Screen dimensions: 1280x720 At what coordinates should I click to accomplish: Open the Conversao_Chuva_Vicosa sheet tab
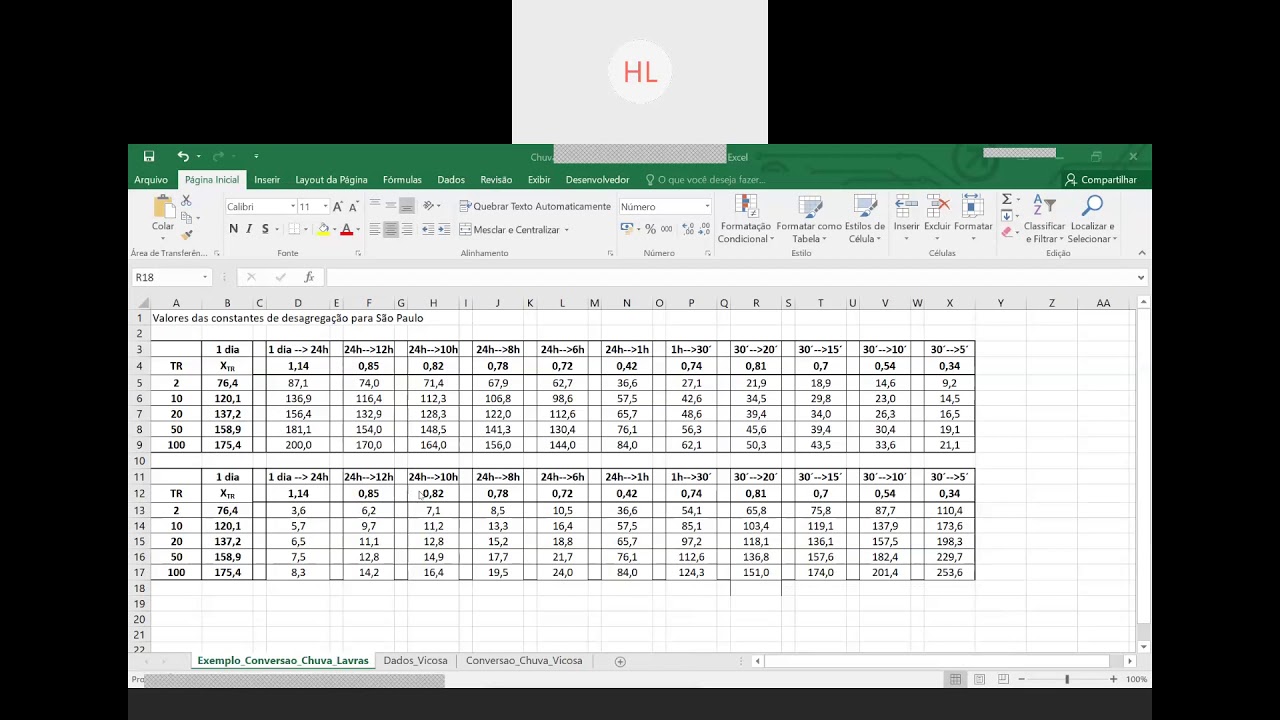click(524, 661)
